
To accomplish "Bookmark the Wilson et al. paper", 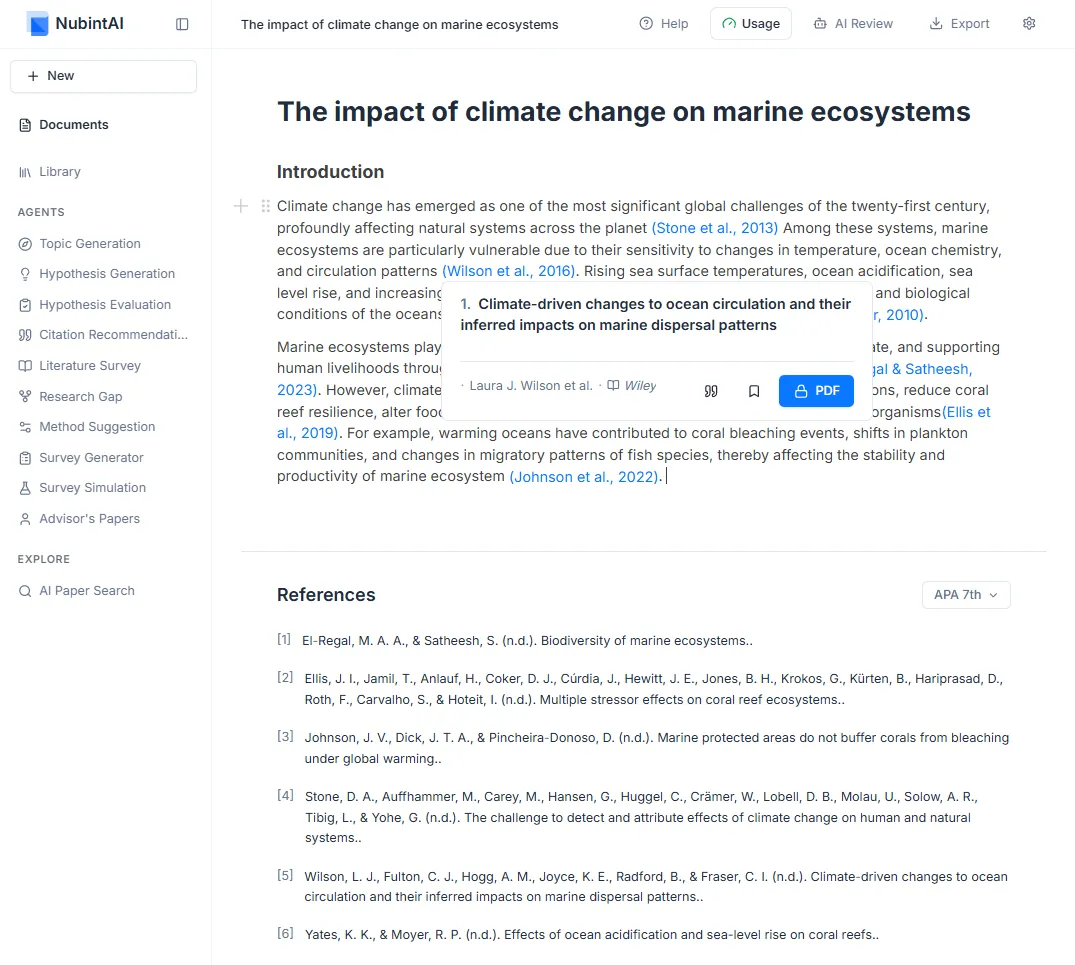I will click(x=754, y=391).
